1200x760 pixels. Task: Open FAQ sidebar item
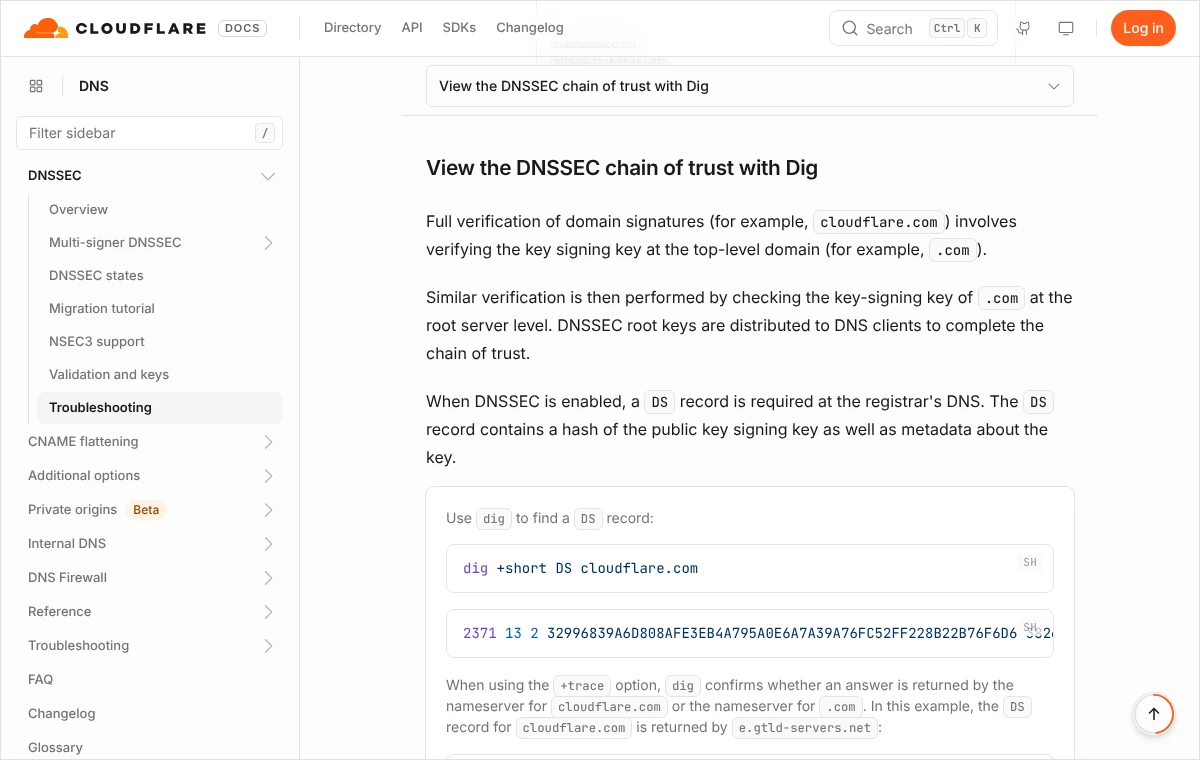coord(40,679)
